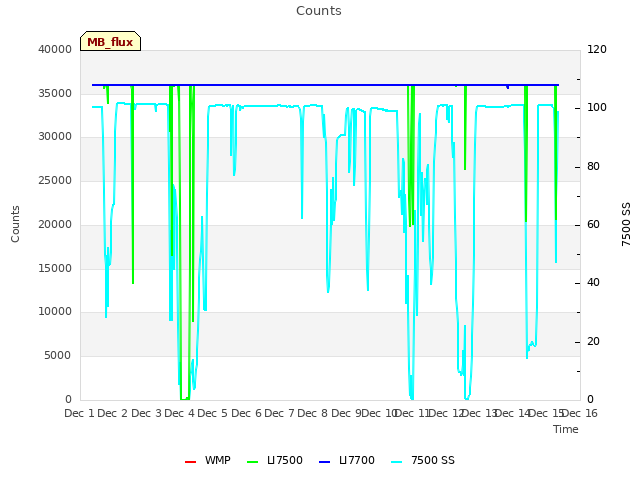Click the Dec 7 x-axis label

[280, 413]
